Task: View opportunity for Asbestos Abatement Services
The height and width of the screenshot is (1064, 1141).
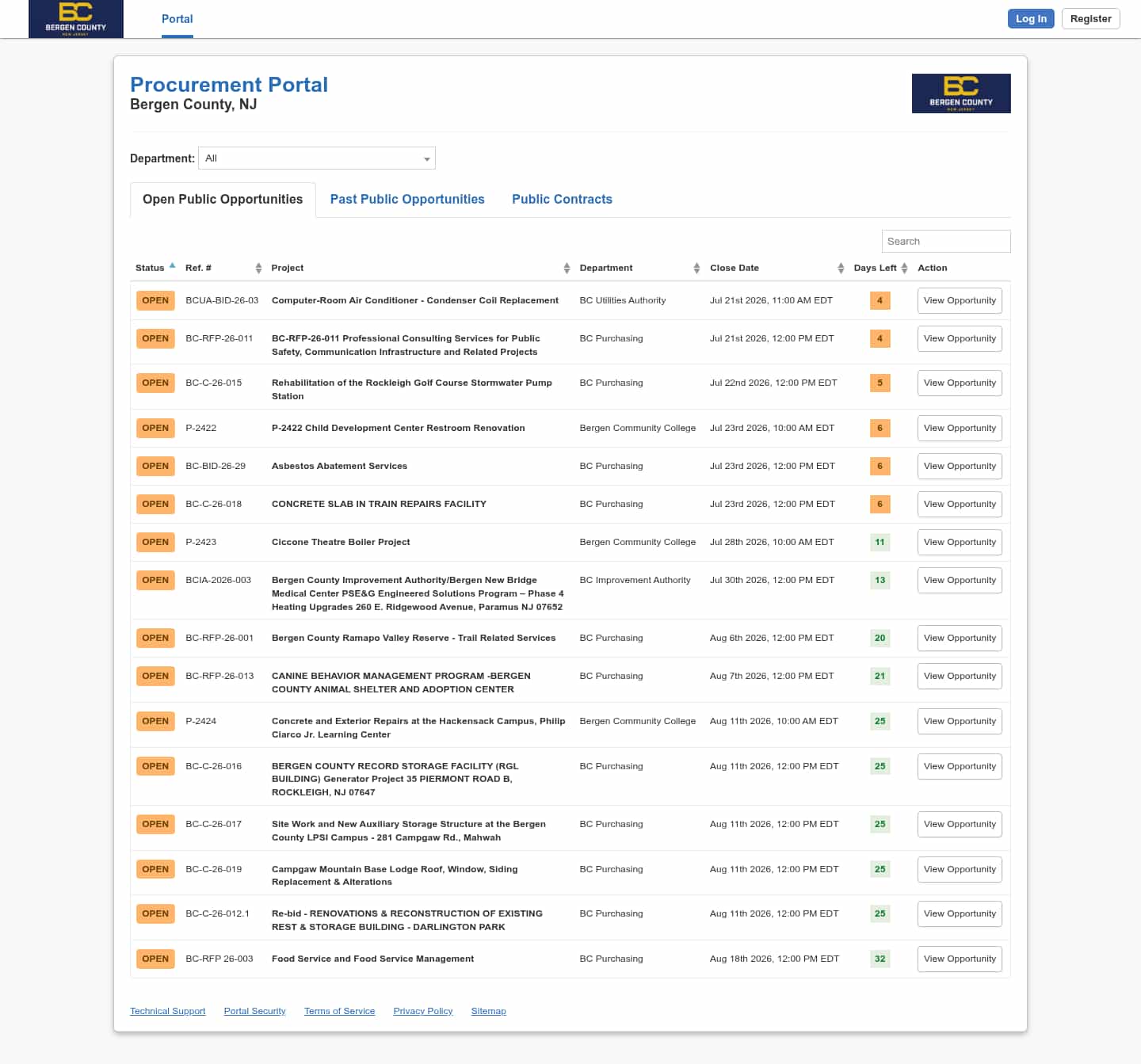Action: click(x=960, y=467)
